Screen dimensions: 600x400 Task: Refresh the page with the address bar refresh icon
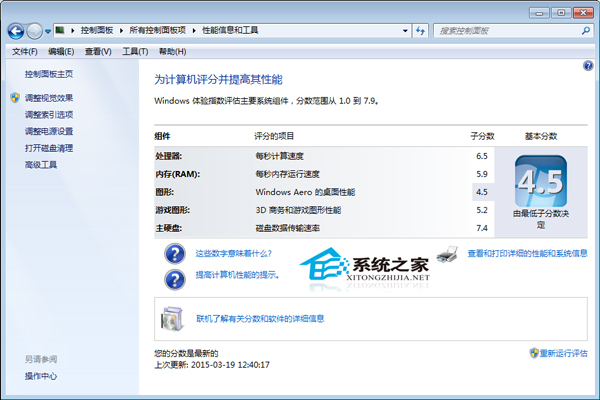[420, 31]
